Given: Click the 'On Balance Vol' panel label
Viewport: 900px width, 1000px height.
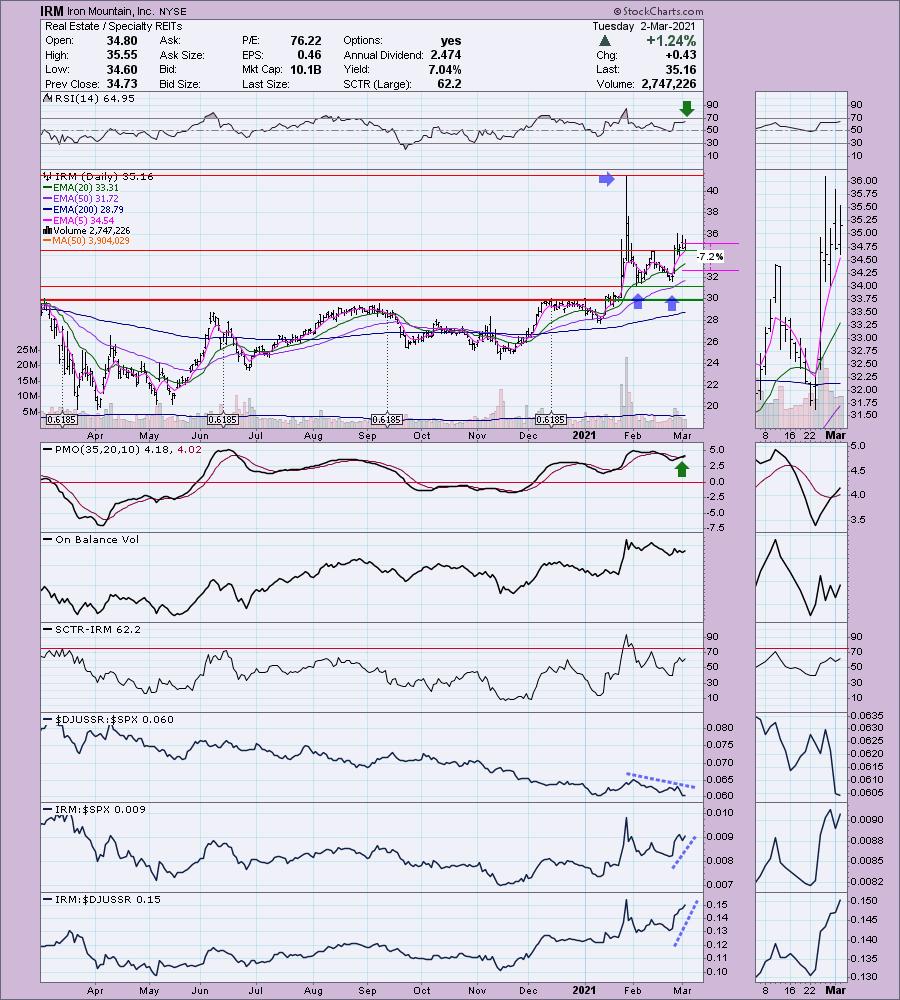Looking at the screenshot, I should 96,540.
